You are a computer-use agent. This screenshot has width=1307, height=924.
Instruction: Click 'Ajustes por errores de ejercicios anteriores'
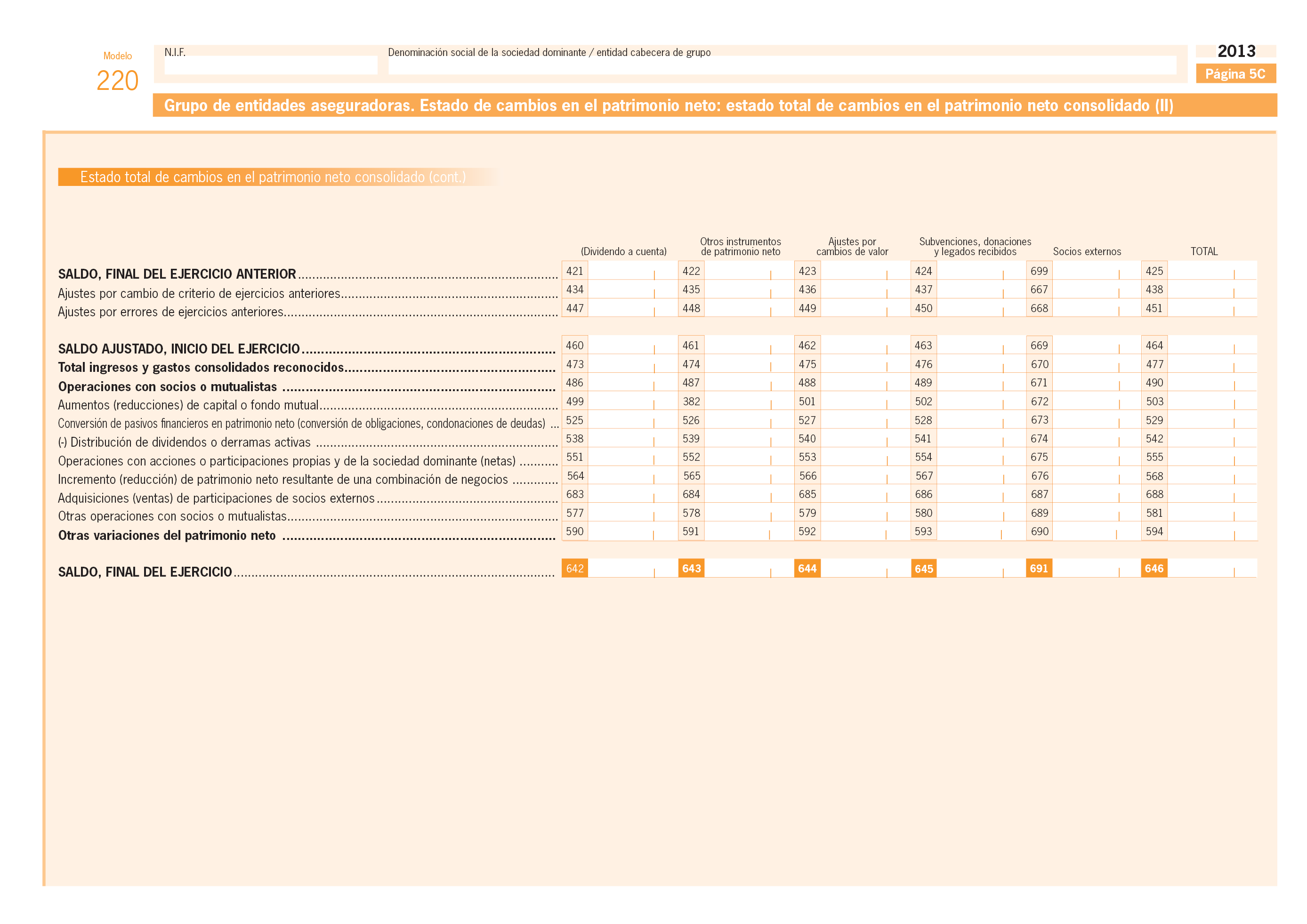tap(171, 312)
